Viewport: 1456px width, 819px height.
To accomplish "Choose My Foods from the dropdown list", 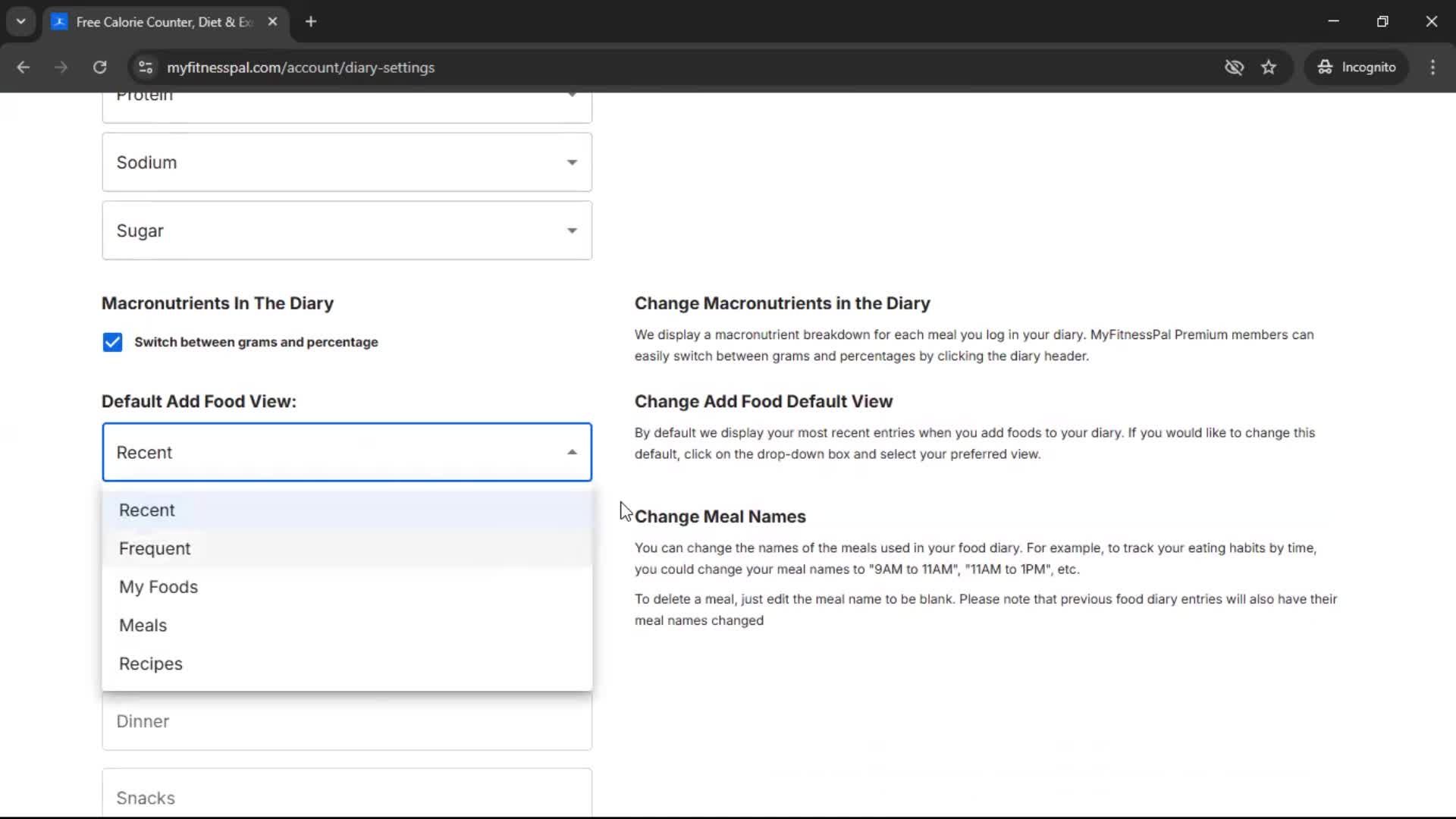I will pos(347,587).
